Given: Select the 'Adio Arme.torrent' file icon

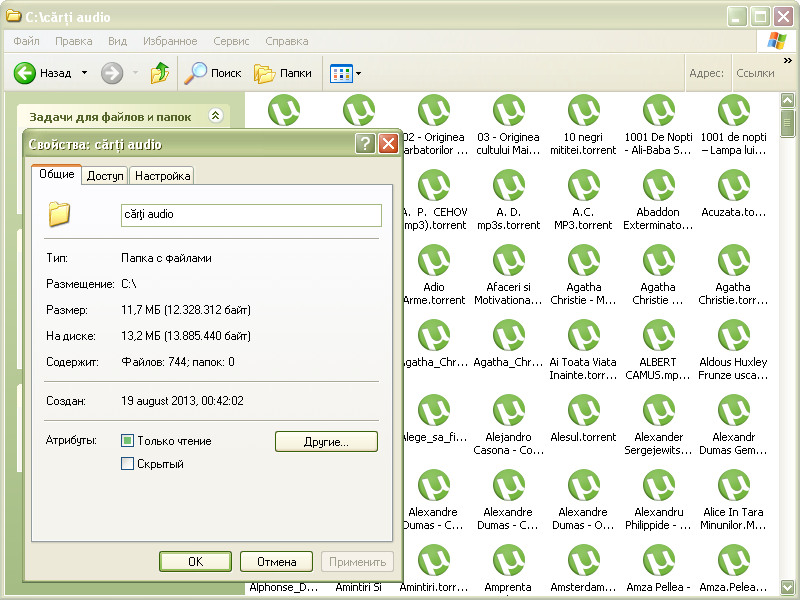Looking at the screenshot, I should pos(434,260).
